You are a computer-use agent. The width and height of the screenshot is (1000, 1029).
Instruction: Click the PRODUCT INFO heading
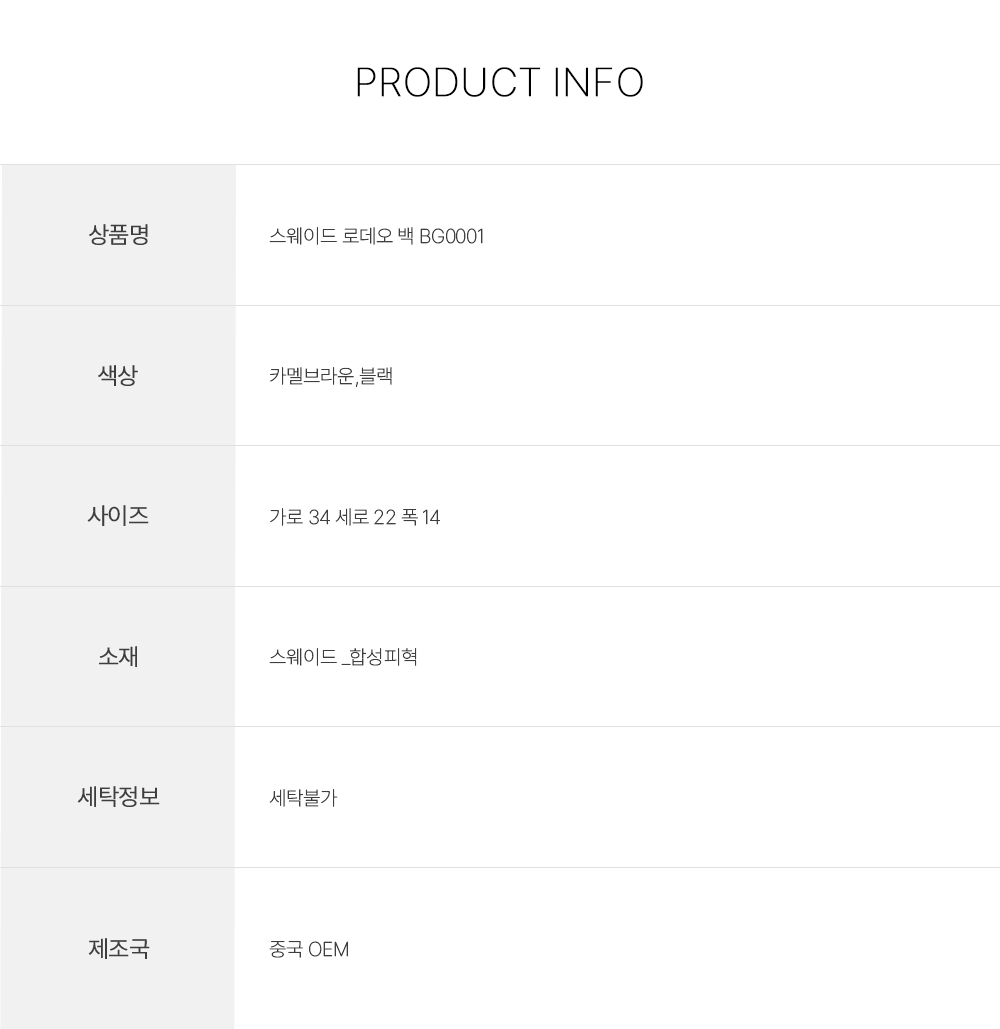coord(499,83)
